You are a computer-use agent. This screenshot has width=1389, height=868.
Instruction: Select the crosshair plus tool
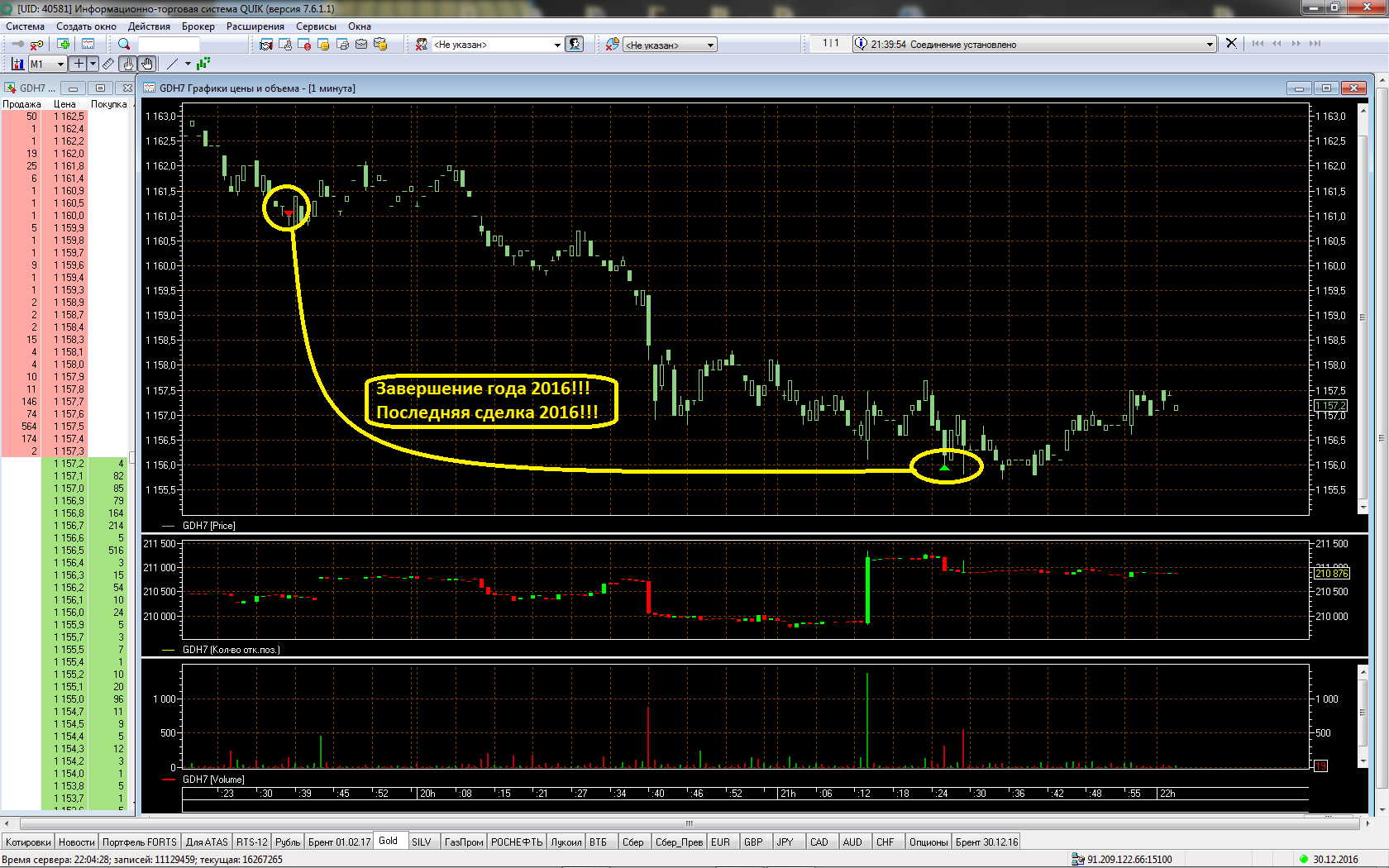[79, 64]
